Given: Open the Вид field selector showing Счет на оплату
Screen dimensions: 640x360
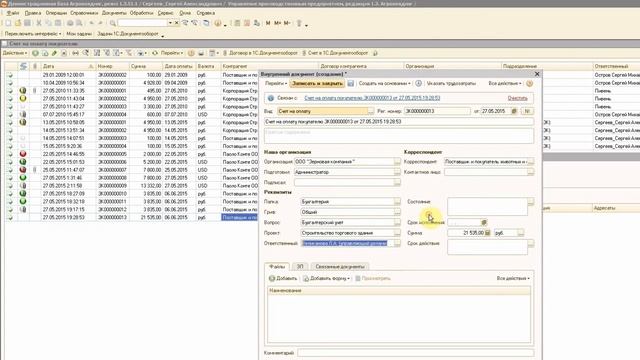Looking at the screenshot, I should (x=371, y=111).
